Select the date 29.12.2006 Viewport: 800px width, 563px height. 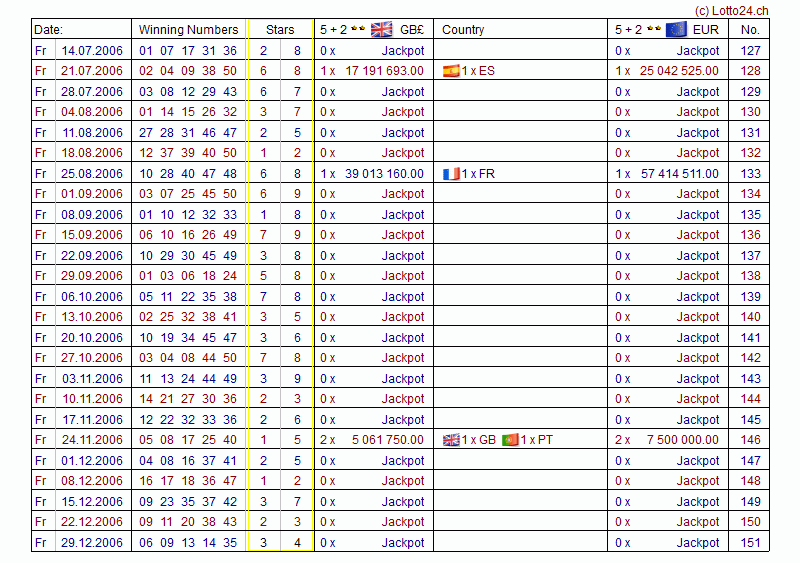92,543
